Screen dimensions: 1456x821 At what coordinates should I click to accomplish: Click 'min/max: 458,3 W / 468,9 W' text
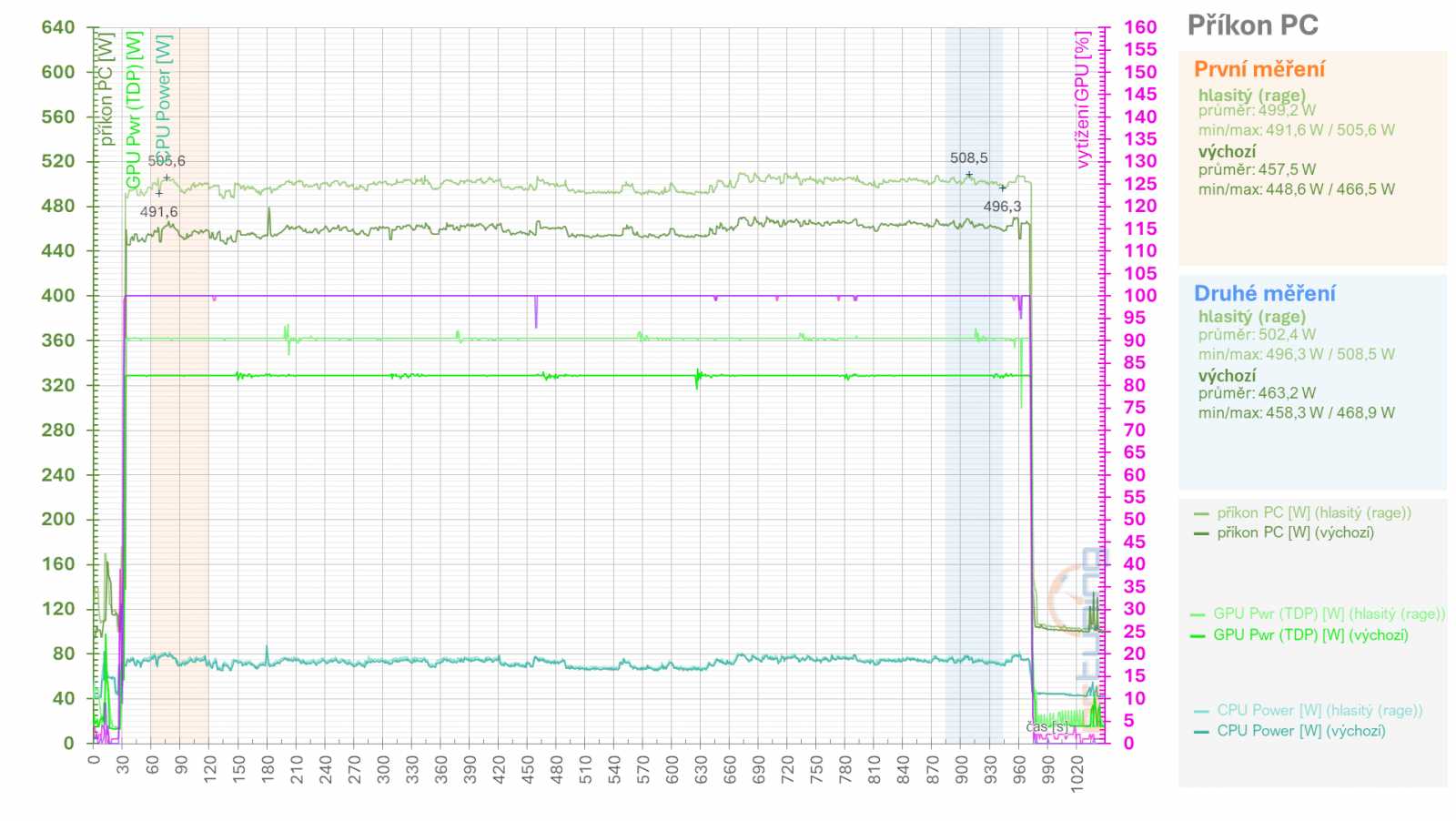[1296, 413]
